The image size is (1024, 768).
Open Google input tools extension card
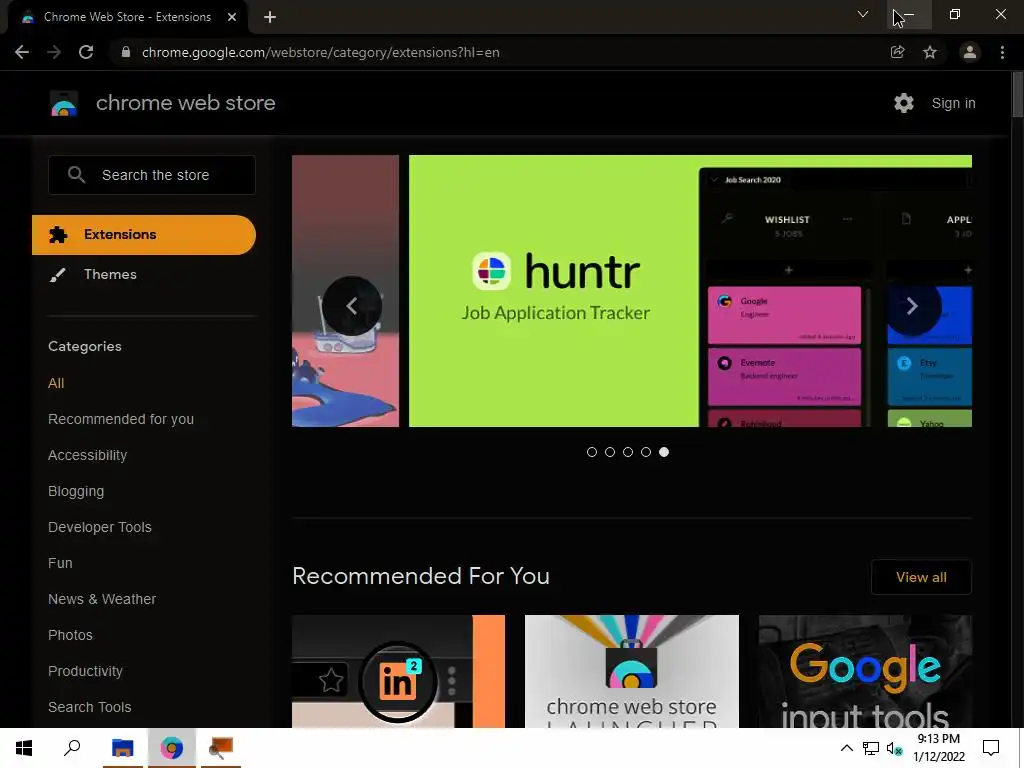865,671
